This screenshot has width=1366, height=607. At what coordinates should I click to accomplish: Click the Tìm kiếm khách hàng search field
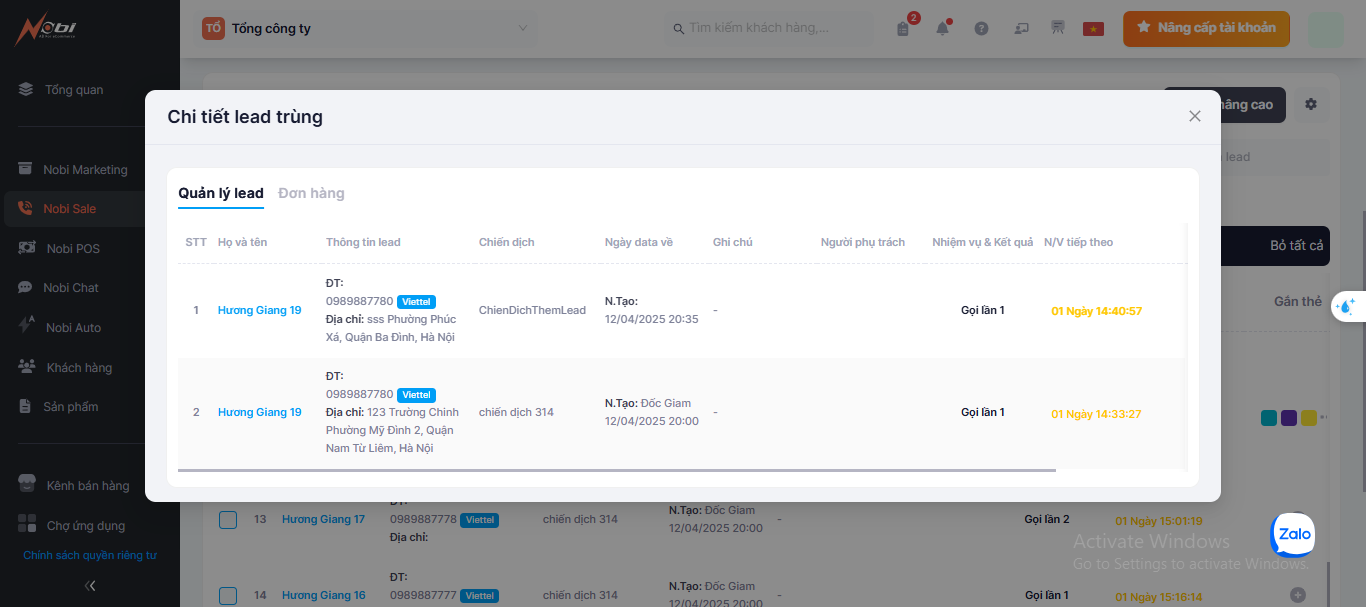tap(770, 28)
